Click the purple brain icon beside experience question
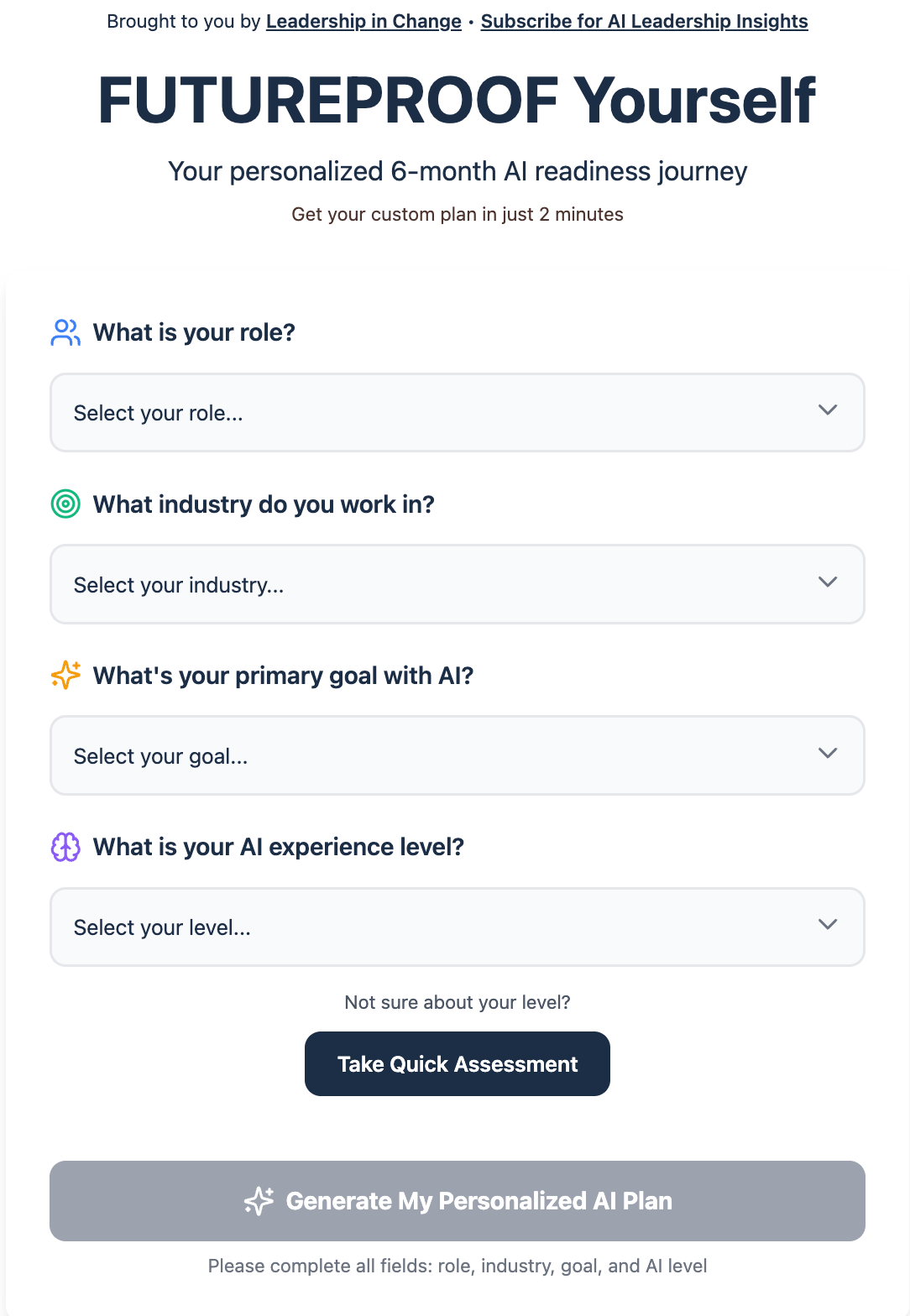This screenshot has width=910, height=1316. coord(65,847)
